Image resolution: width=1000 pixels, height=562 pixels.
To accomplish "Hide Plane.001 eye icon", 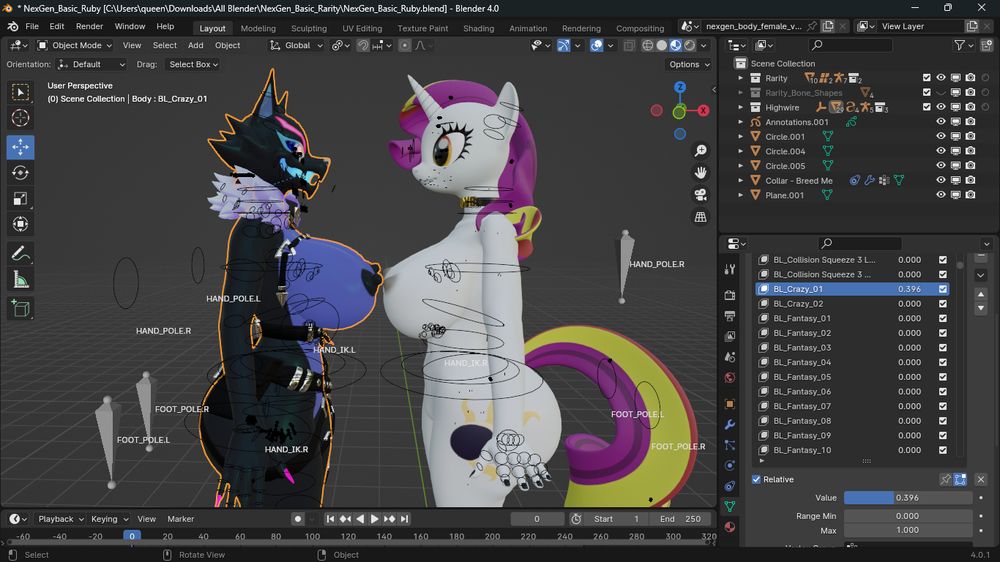I will pos(941,195).
